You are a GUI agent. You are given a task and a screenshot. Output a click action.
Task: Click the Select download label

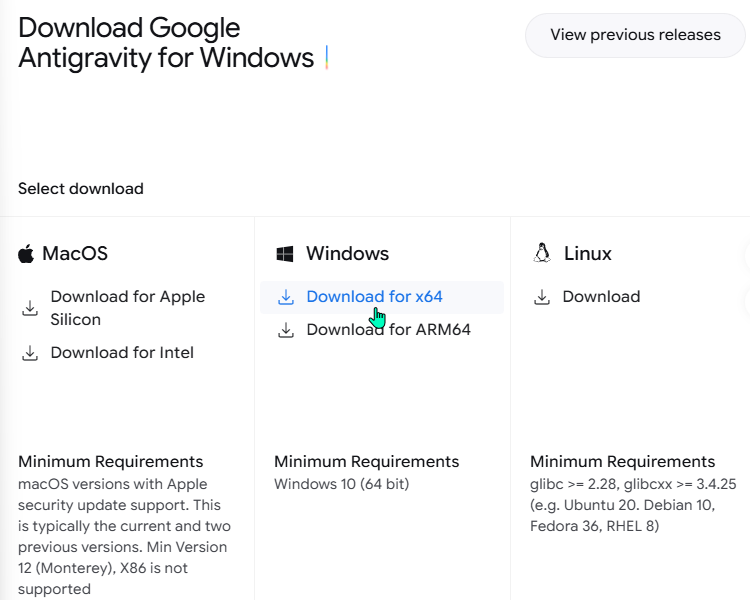(81, 189)
